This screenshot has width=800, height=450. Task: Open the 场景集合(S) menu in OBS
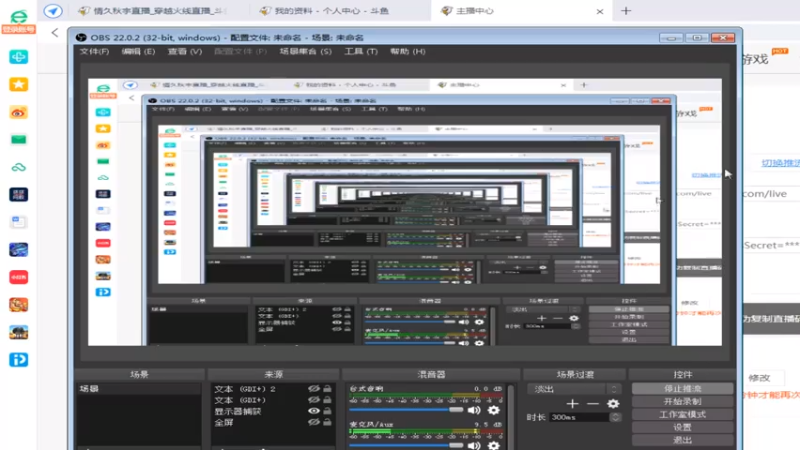[x=305, y=52]
